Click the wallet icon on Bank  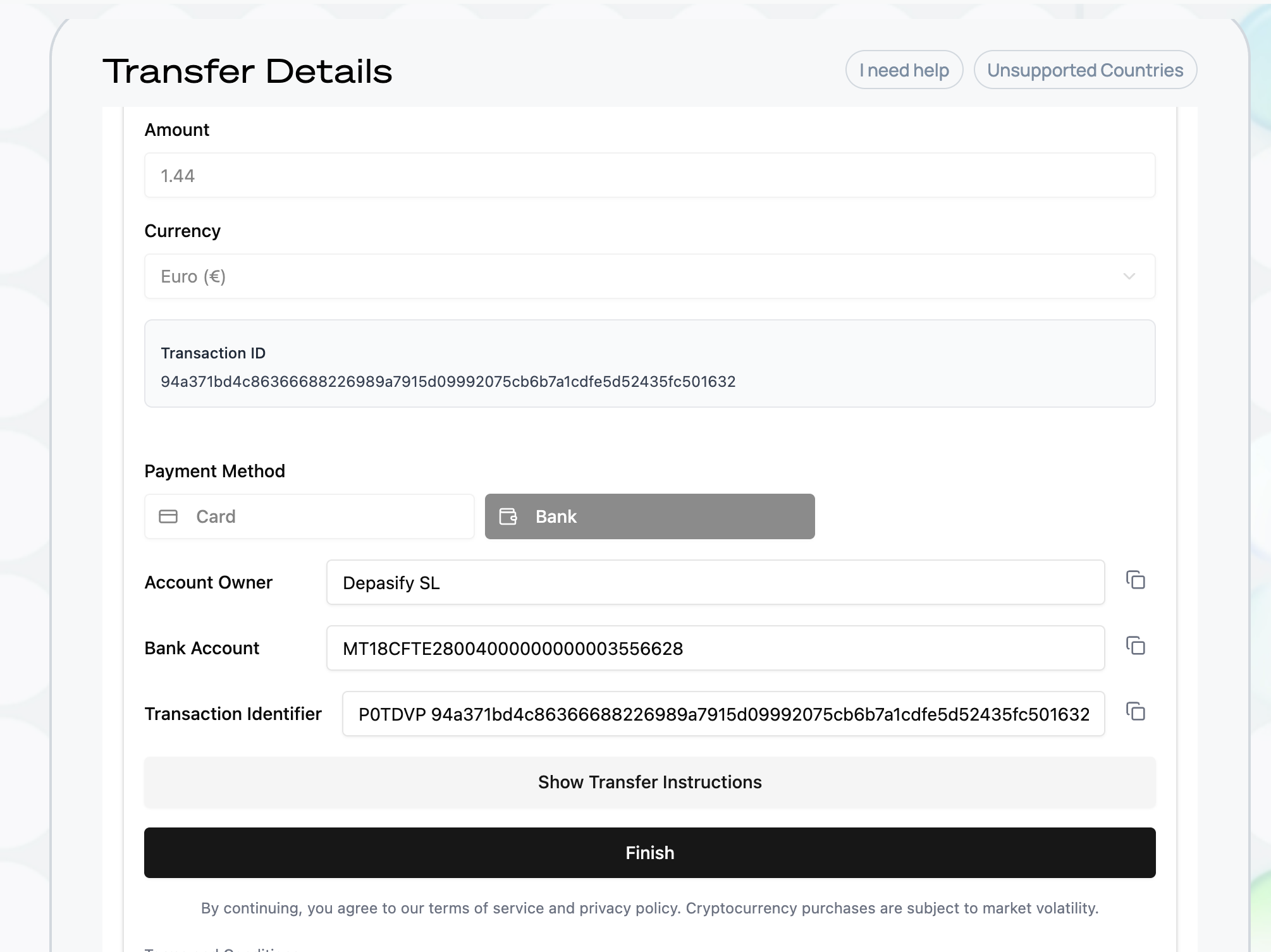[508, 516]
